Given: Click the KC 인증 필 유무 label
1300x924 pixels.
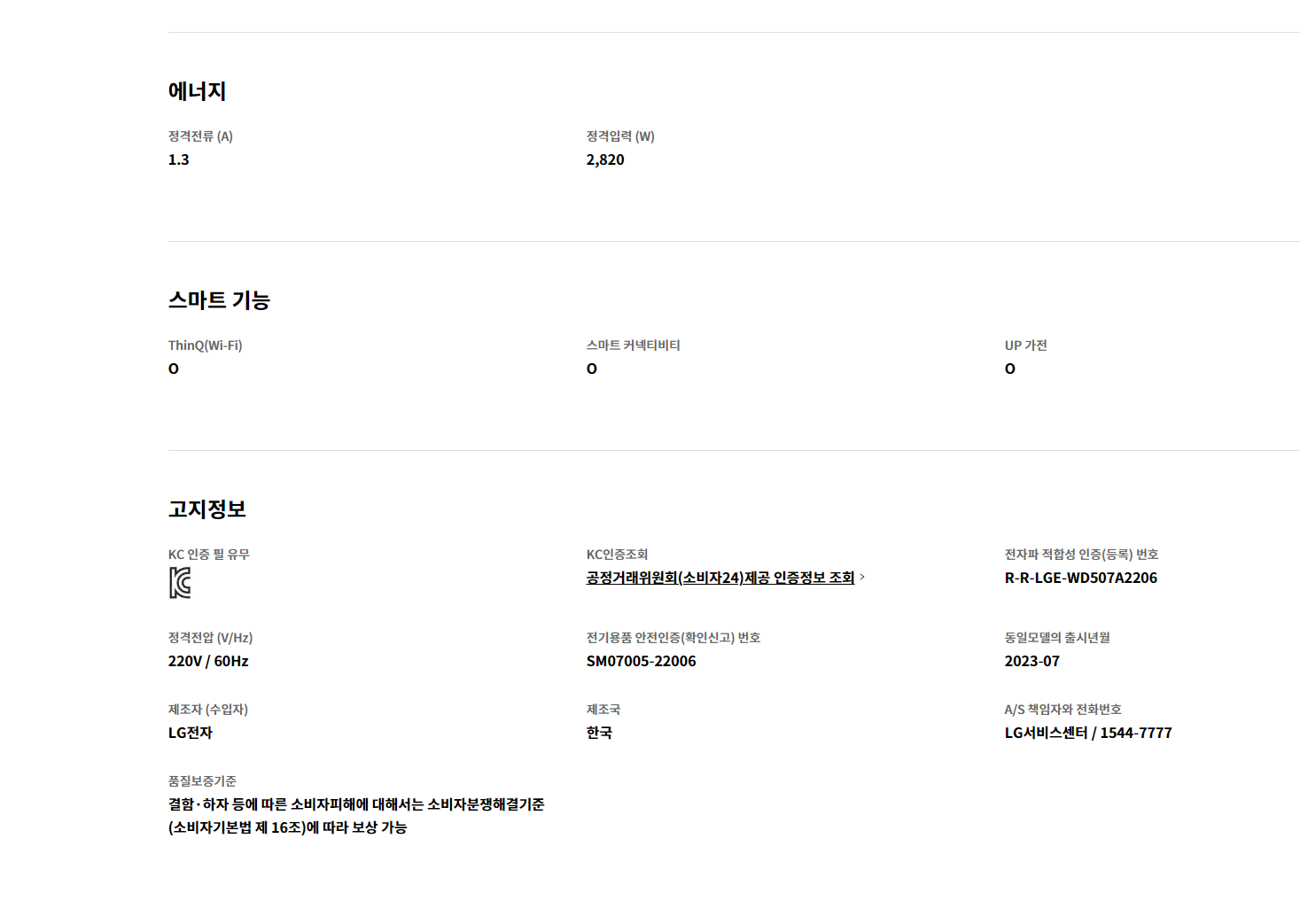Looking at the screenshot, I should [x=209, y=555].
